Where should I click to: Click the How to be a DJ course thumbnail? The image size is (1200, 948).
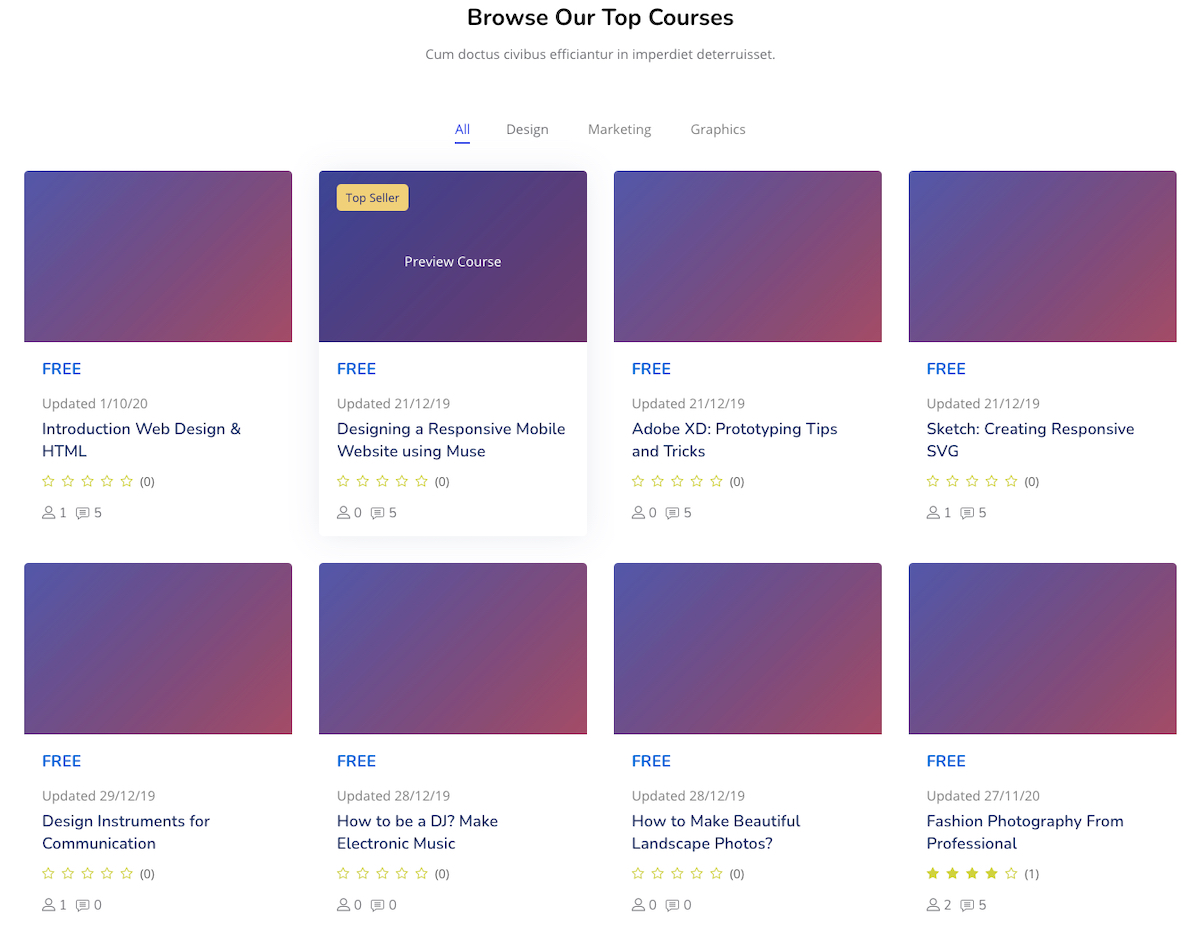(x=452, y=648)
